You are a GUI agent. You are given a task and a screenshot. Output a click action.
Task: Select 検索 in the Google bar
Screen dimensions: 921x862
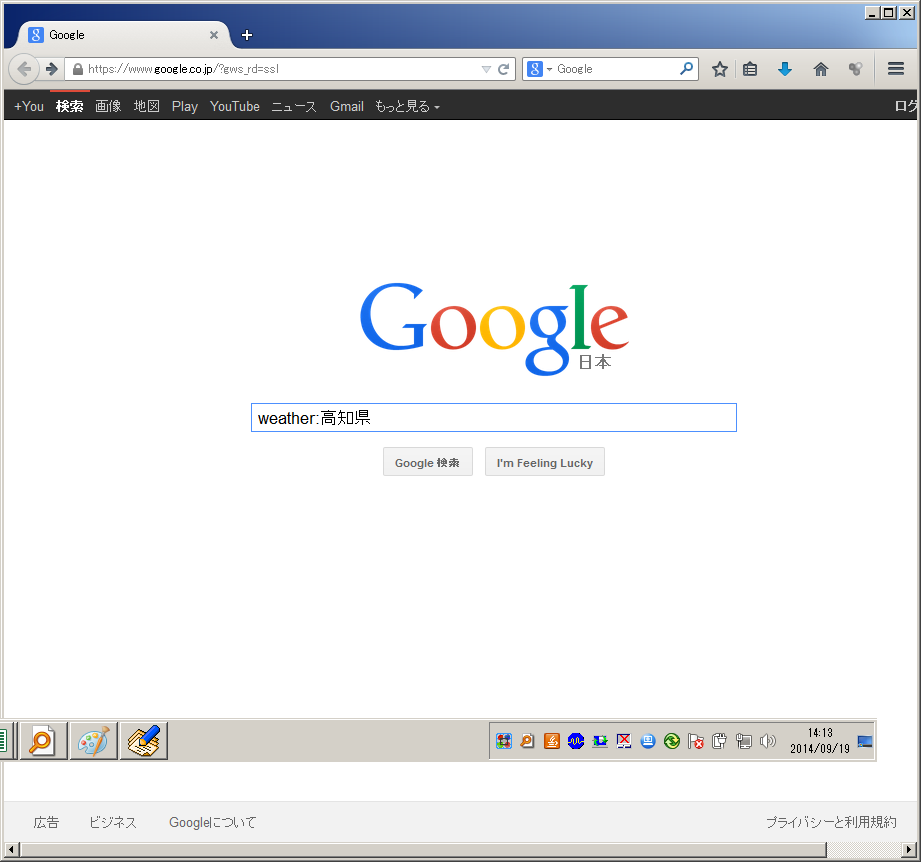pos(69,106)
